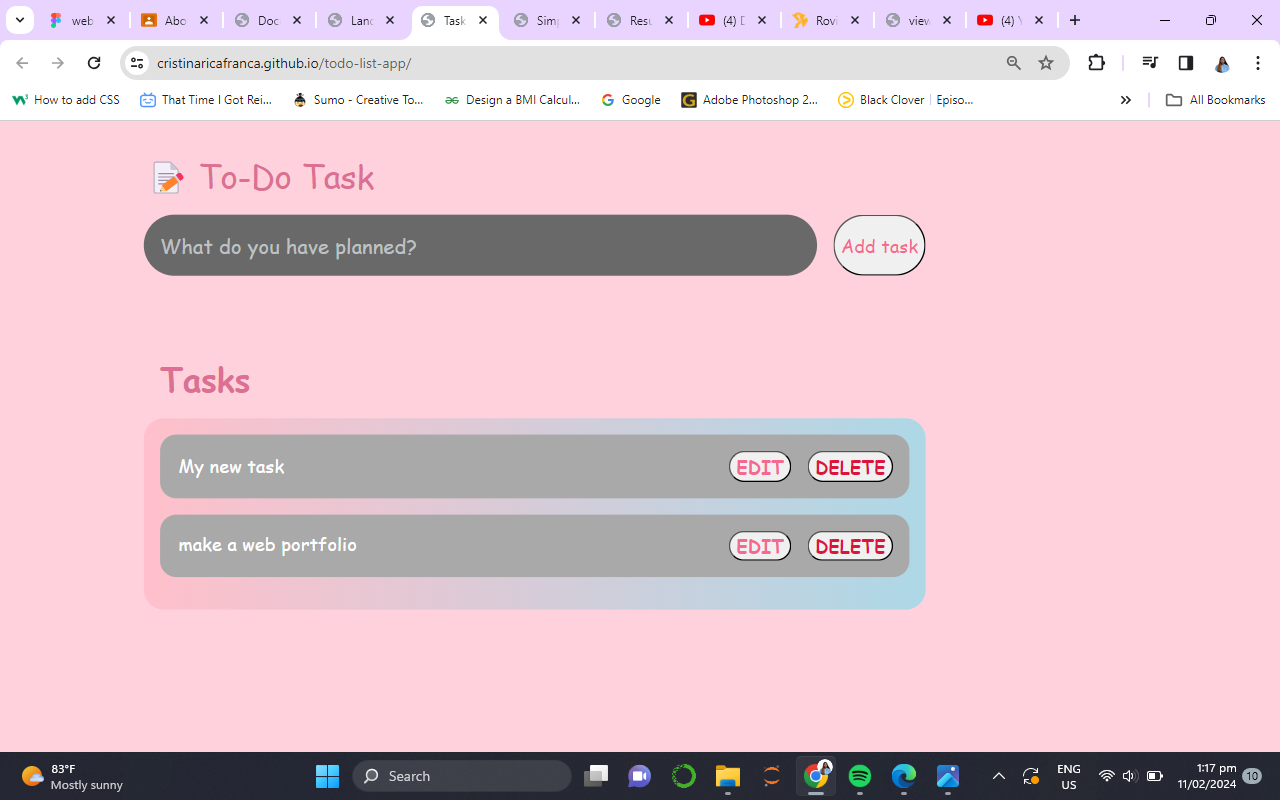The width and height of the screenshot is (1280, 800).
Task: Open a new browser tab
Action: [1075, 20]
